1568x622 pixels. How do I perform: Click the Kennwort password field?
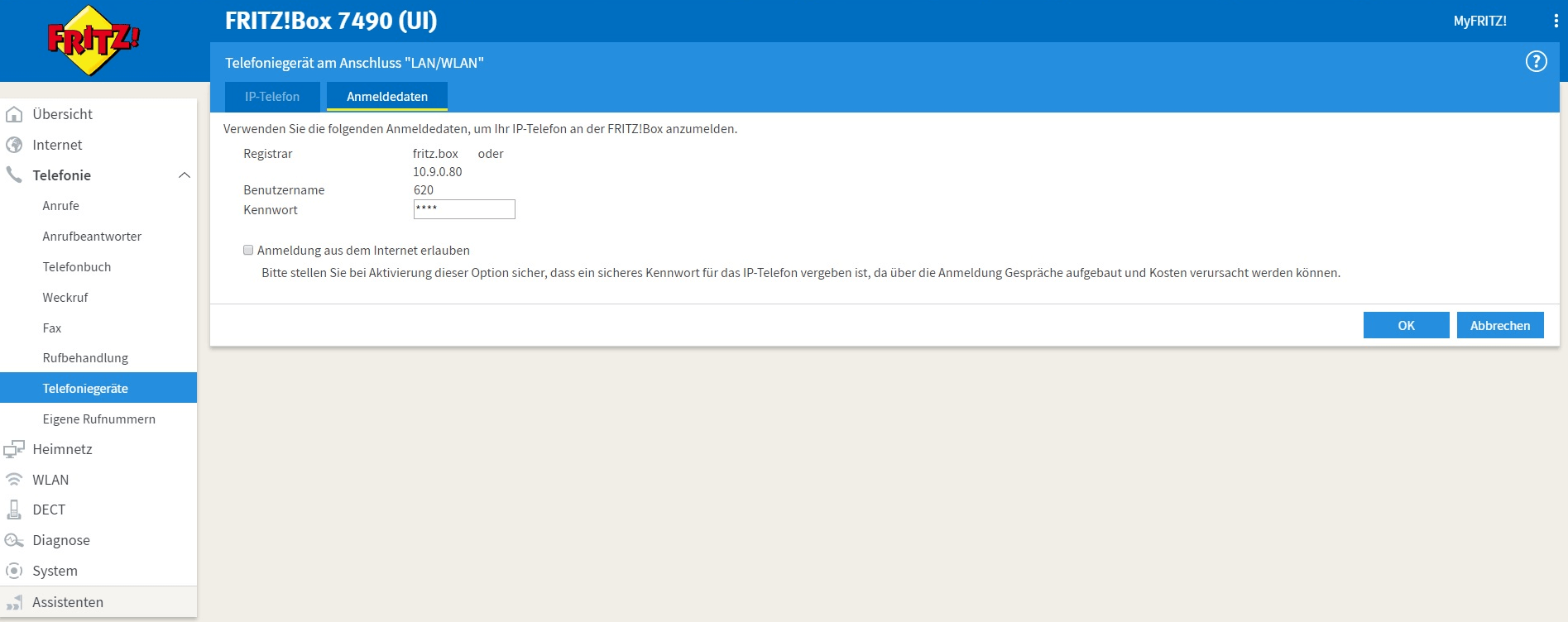464,209
